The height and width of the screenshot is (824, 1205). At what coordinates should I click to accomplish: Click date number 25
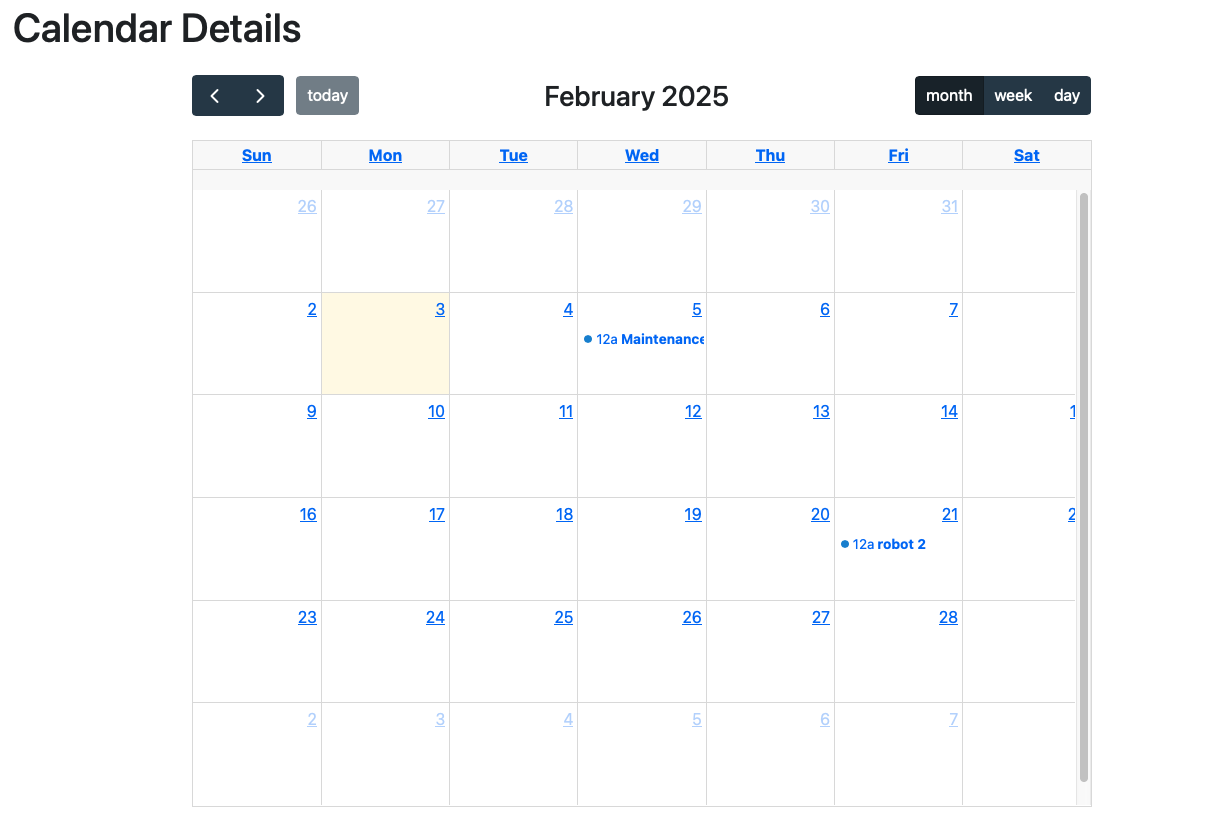click(x=564, y=618)
